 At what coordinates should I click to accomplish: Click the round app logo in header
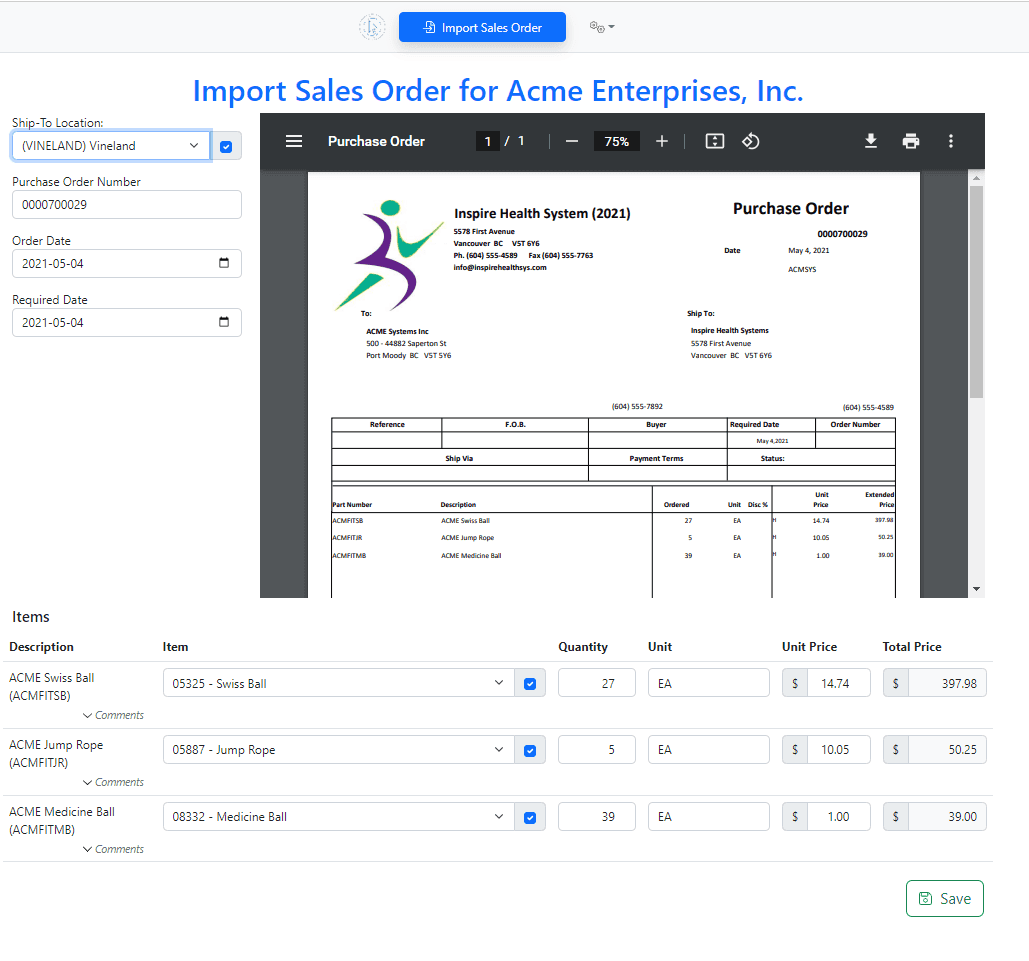372,27
